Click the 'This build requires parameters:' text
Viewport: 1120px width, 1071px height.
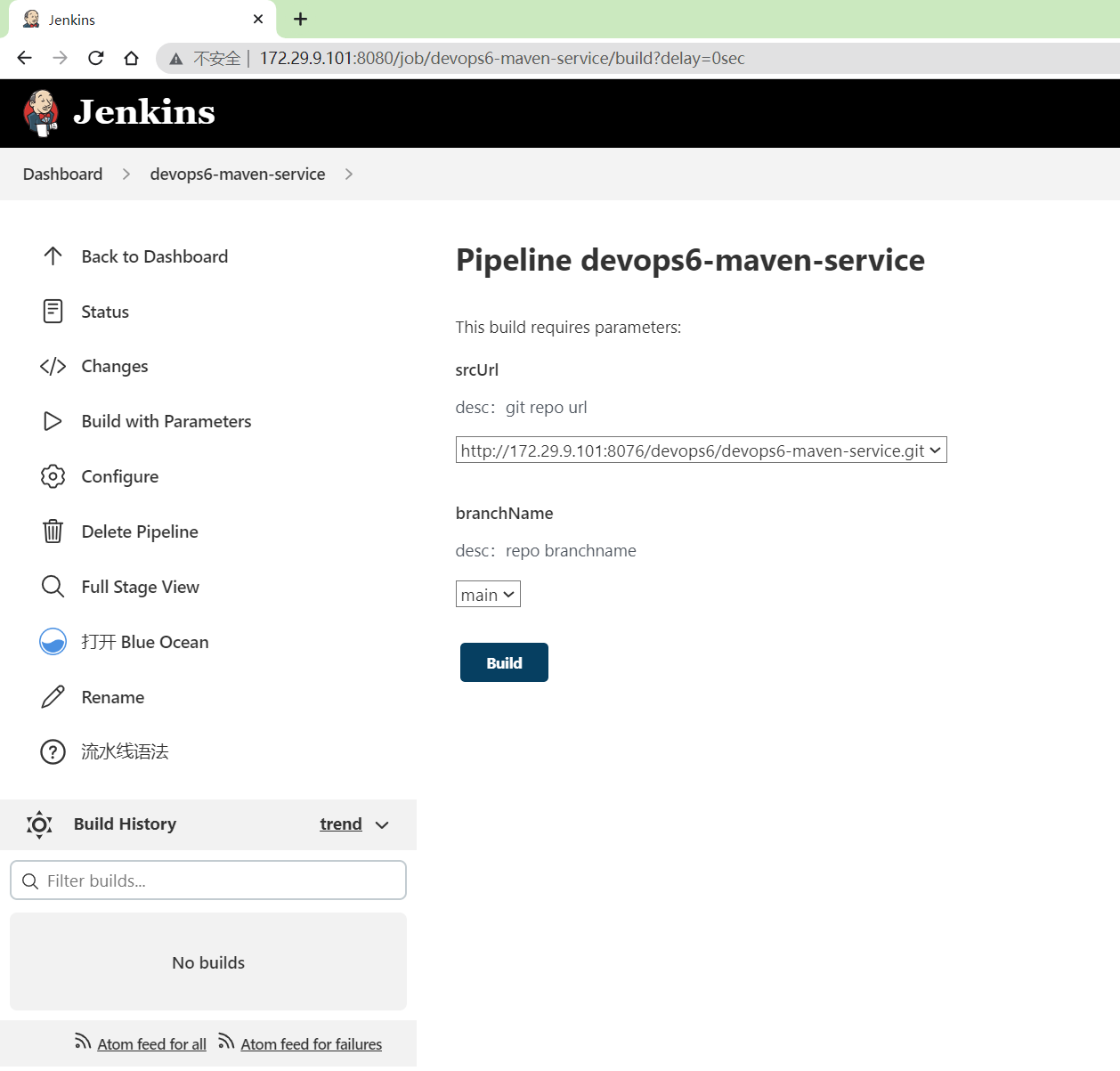(568, 328)
